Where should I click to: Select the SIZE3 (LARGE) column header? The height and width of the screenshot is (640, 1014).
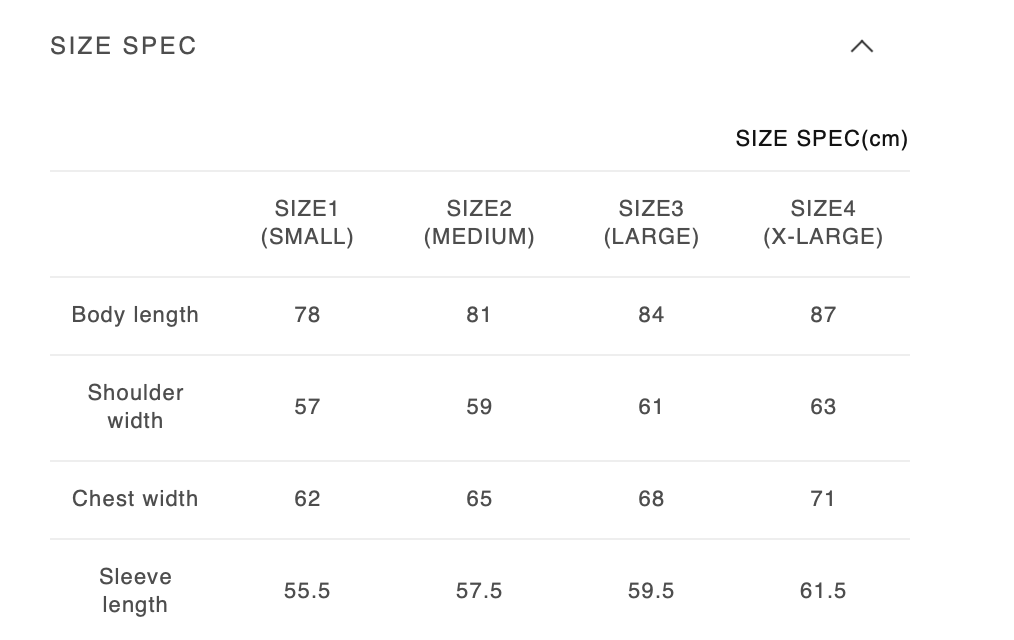(651, 223)
